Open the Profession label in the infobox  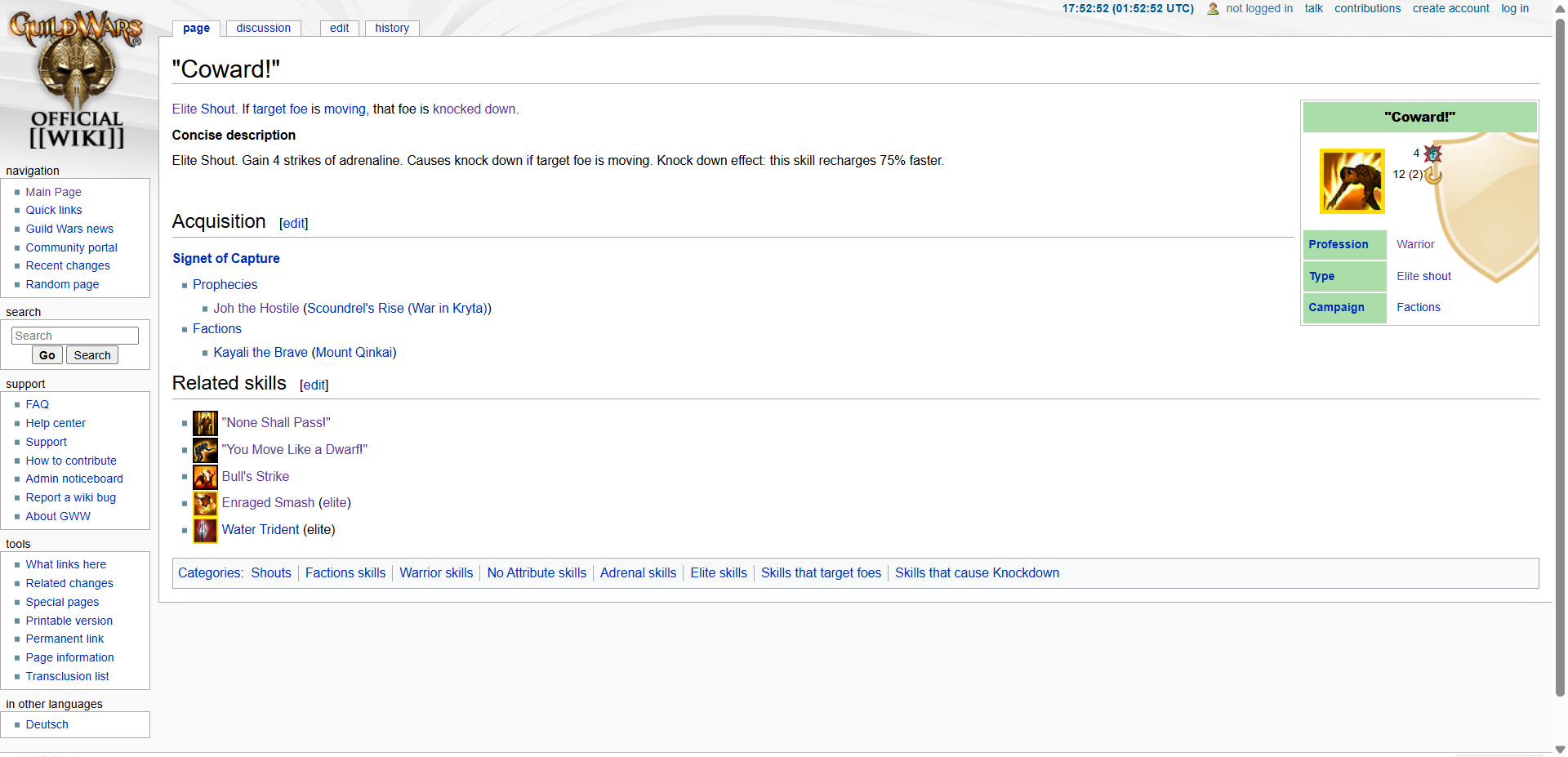tap(1338, 244)
